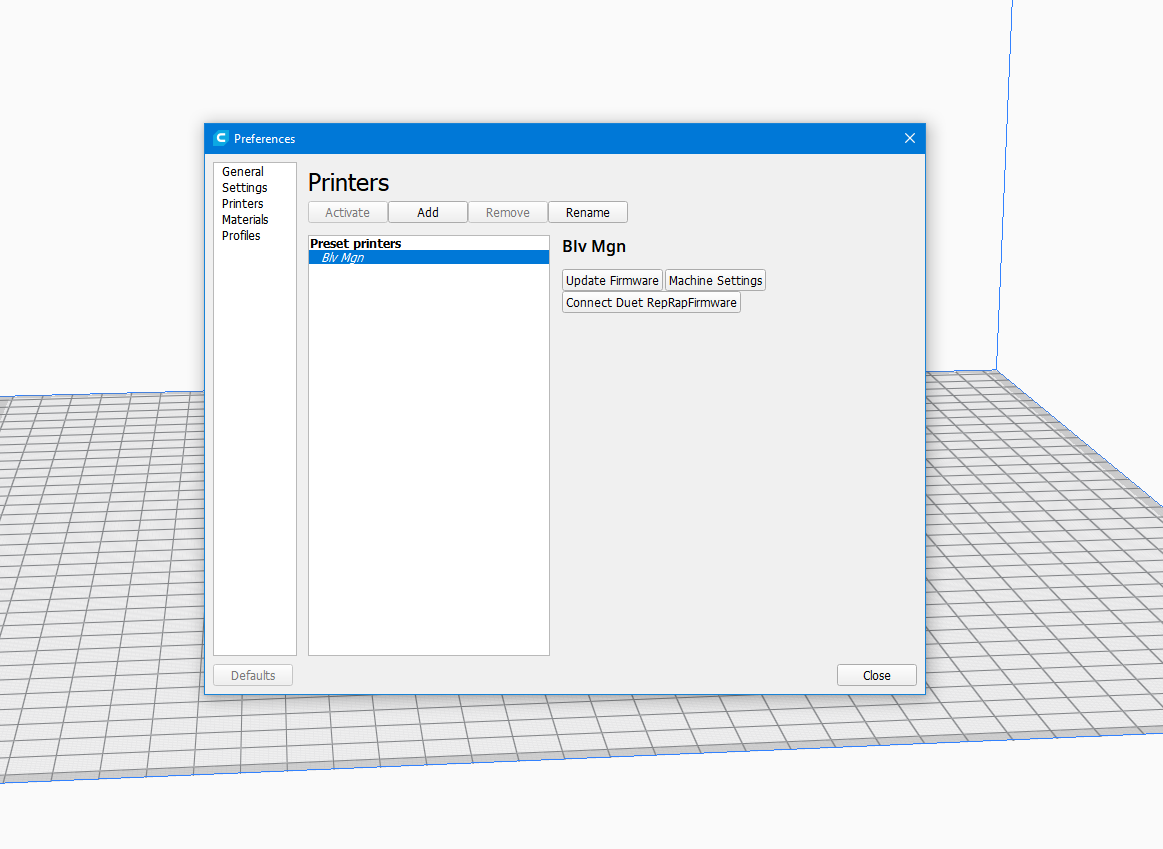The image size is (1163, 849).
Task: Select Printers in the preferences sidebar
Action: (243, 204)
